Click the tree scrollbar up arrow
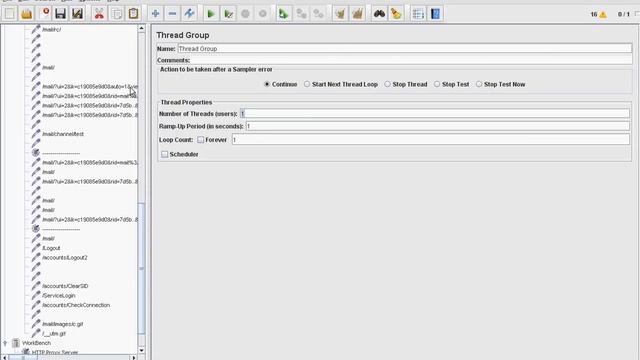640x360 pixels. tap(142, 28)
